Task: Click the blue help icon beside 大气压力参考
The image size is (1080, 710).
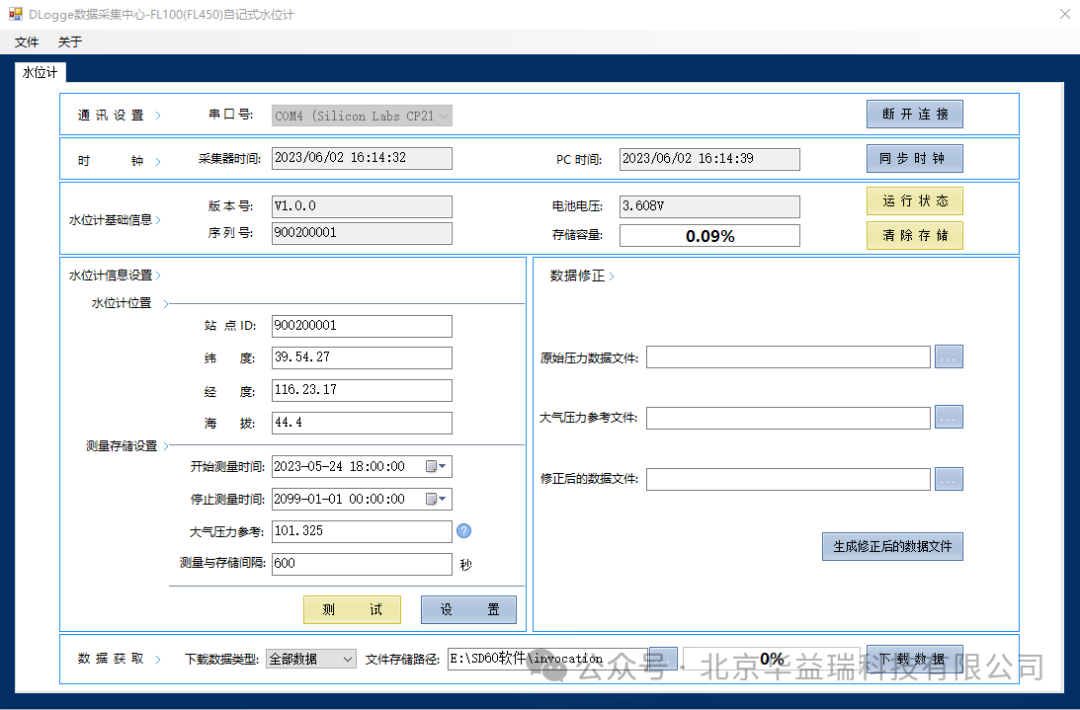Action: 463,531
